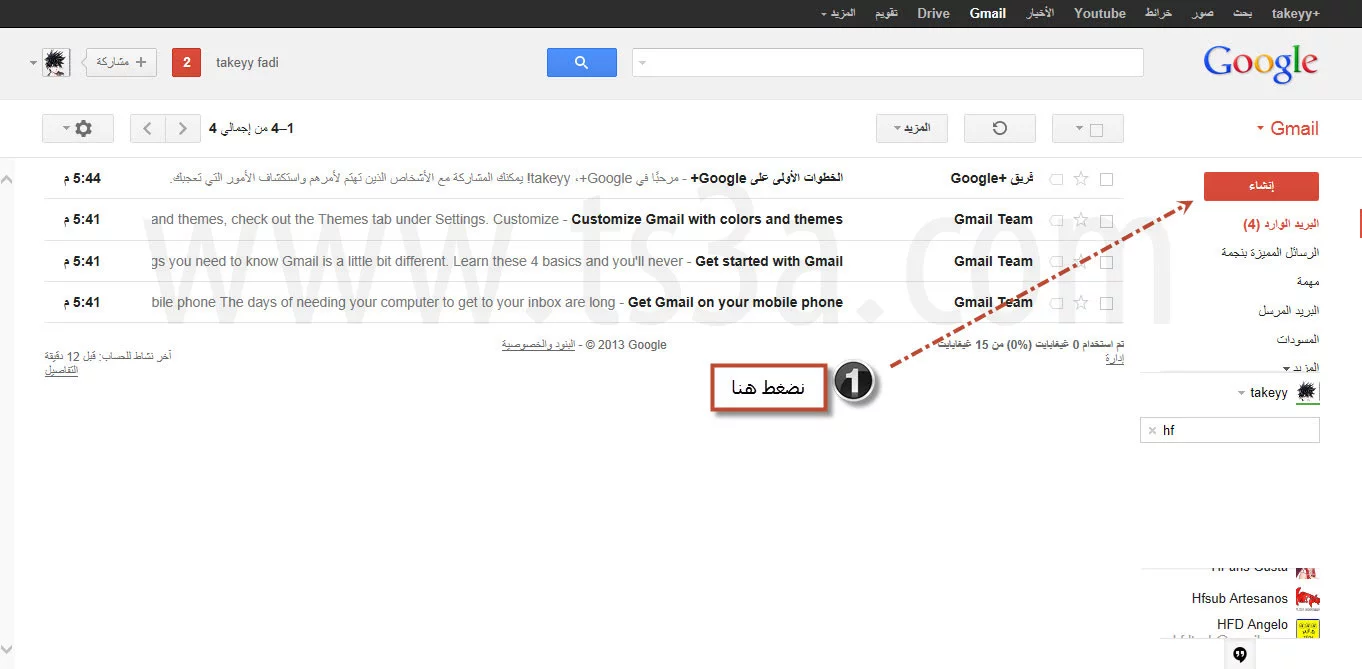Star the Get started with Gmail email
The height and width of the screenshot is (669, 1362).
(x=1080, y=262)
